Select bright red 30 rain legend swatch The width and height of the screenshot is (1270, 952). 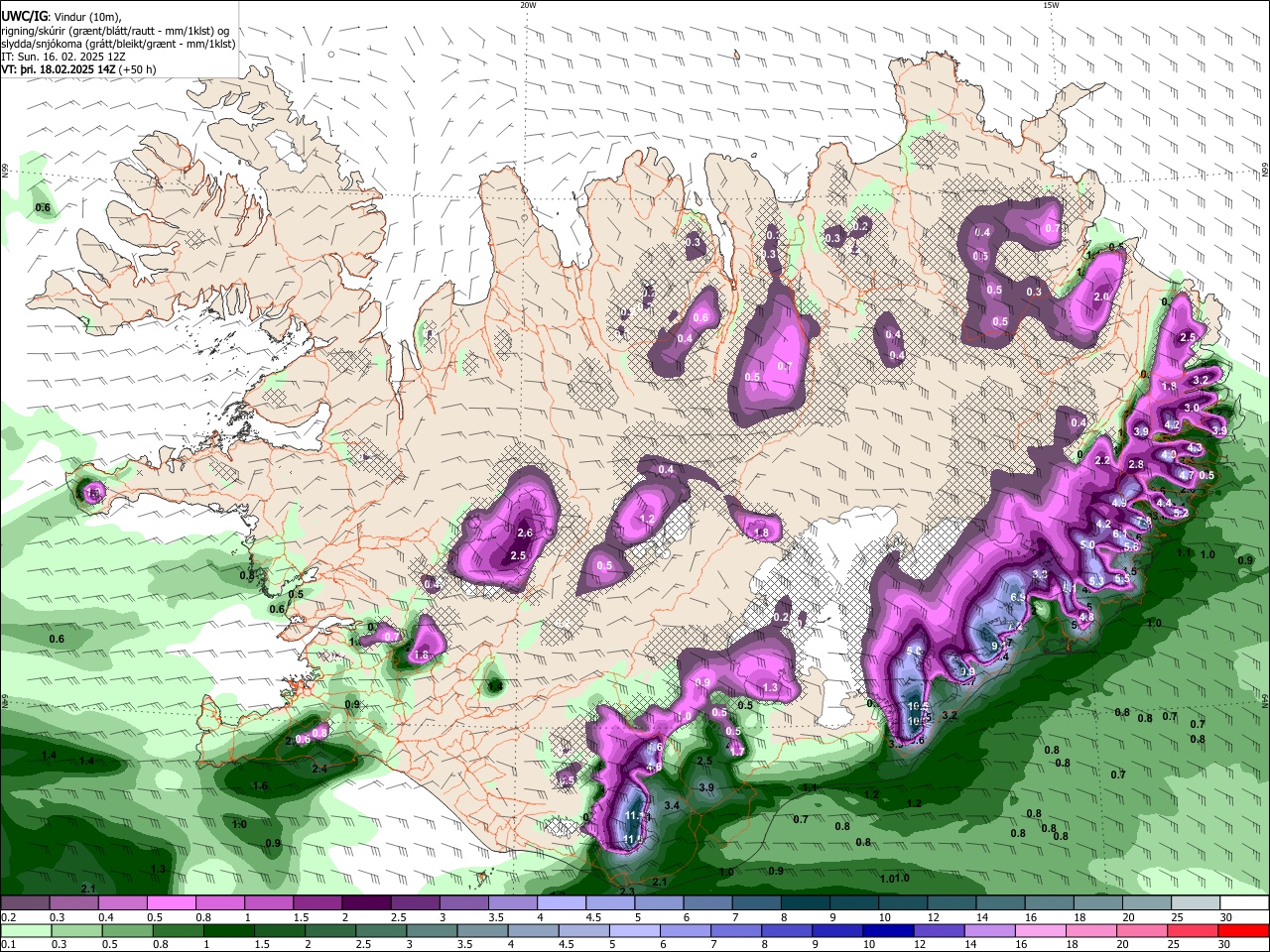[x=1244, y=930]
